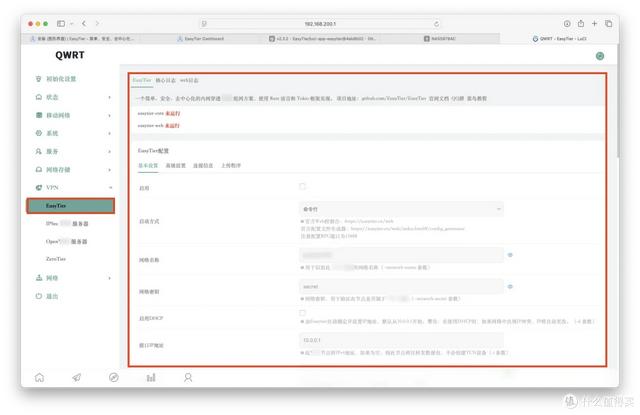Open the ZeroTier submenu item
640x415 pixels.
click(x=56, y=259)
